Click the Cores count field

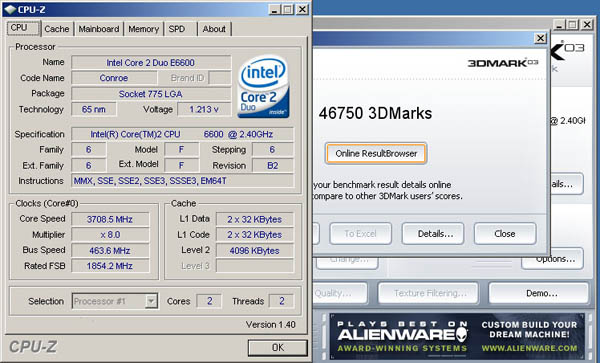pyautogui.click(x=209, y=301)
